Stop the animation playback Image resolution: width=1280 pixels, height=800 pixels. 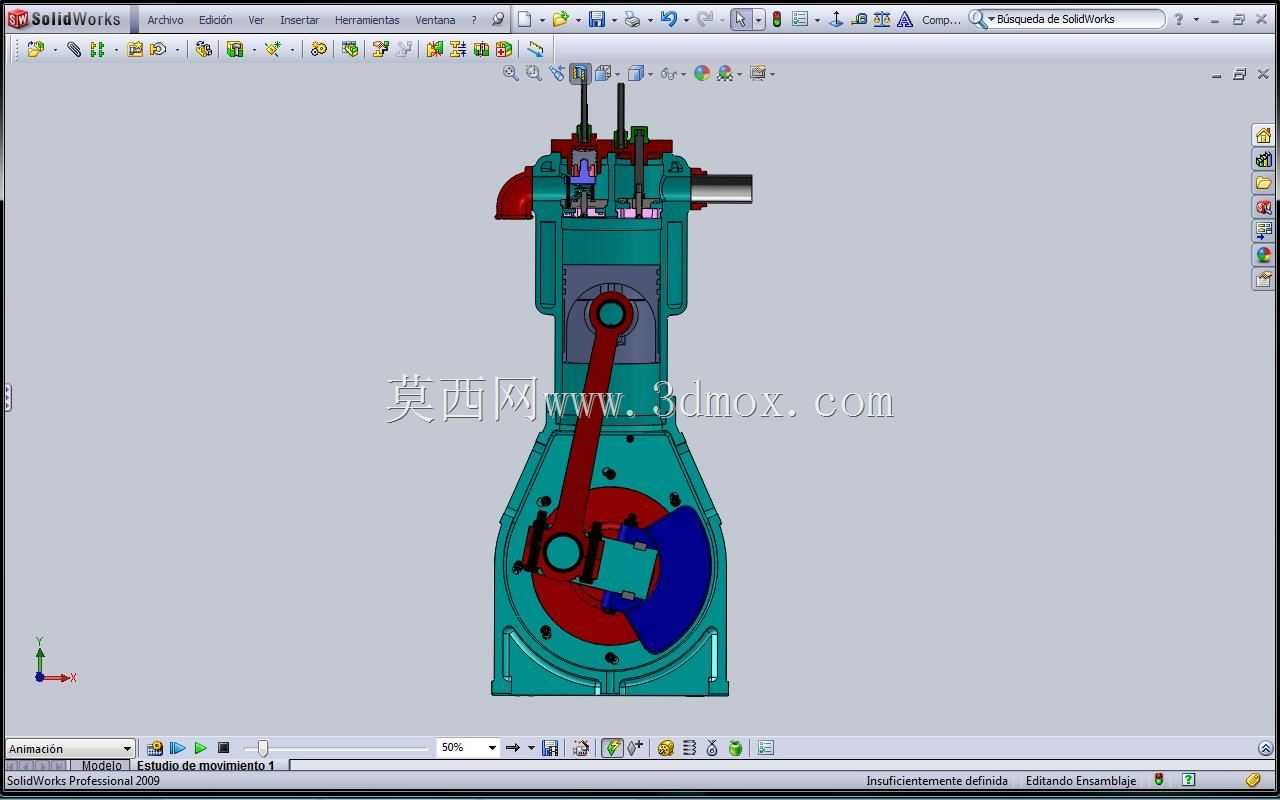tap(223, 748)
